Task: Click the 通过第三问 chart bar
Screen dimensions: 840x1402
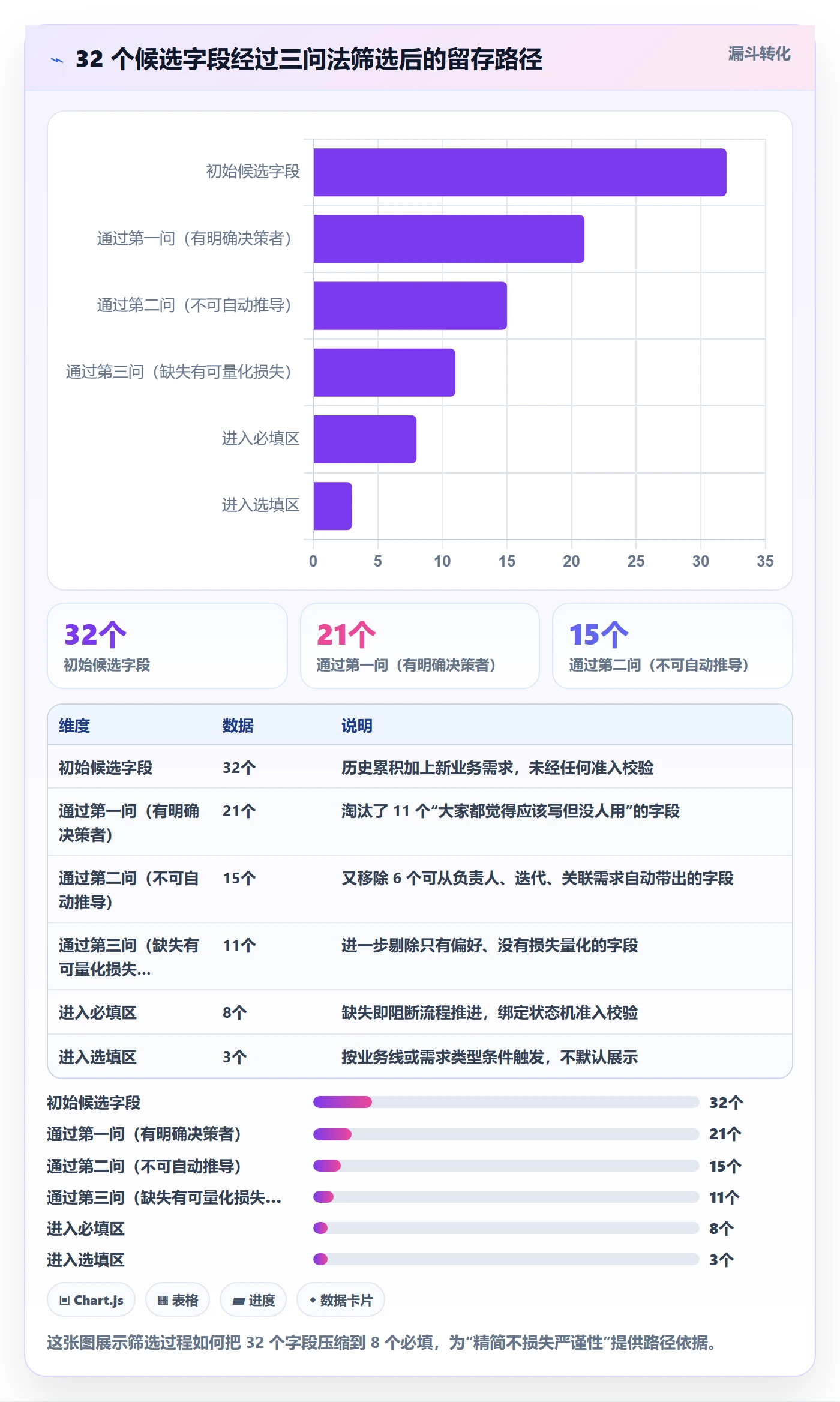Action: (384, 372)
